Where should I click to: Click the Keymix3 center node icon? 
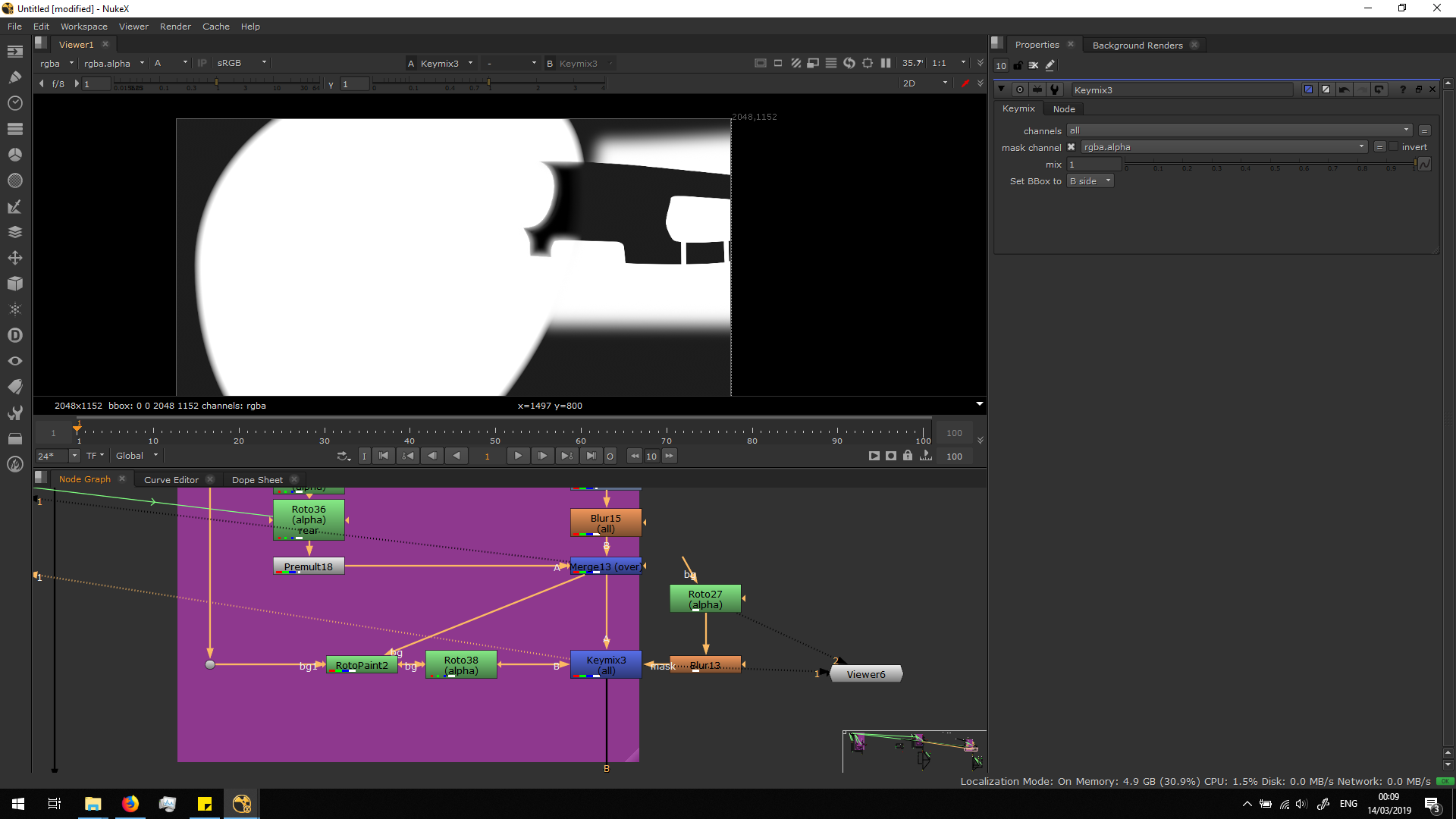tap(1020, 89)
